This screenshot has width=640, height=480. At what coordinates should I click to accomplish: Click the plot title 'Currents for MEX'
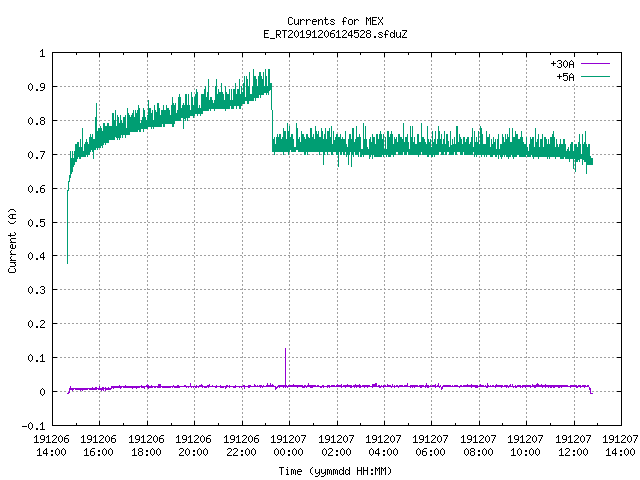tap(335, 21)
